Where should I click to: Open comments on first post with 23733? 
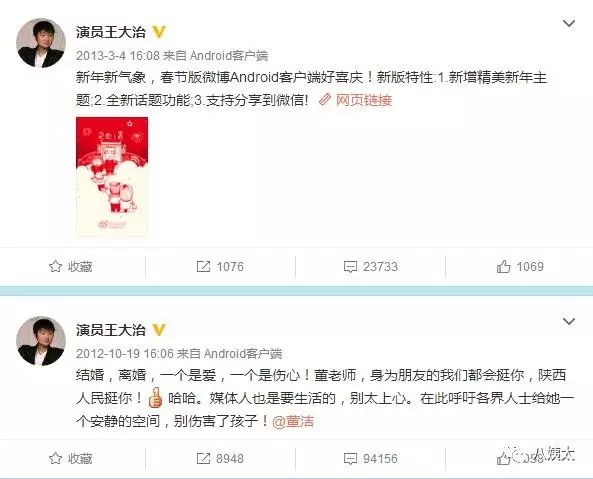(371, 267)
